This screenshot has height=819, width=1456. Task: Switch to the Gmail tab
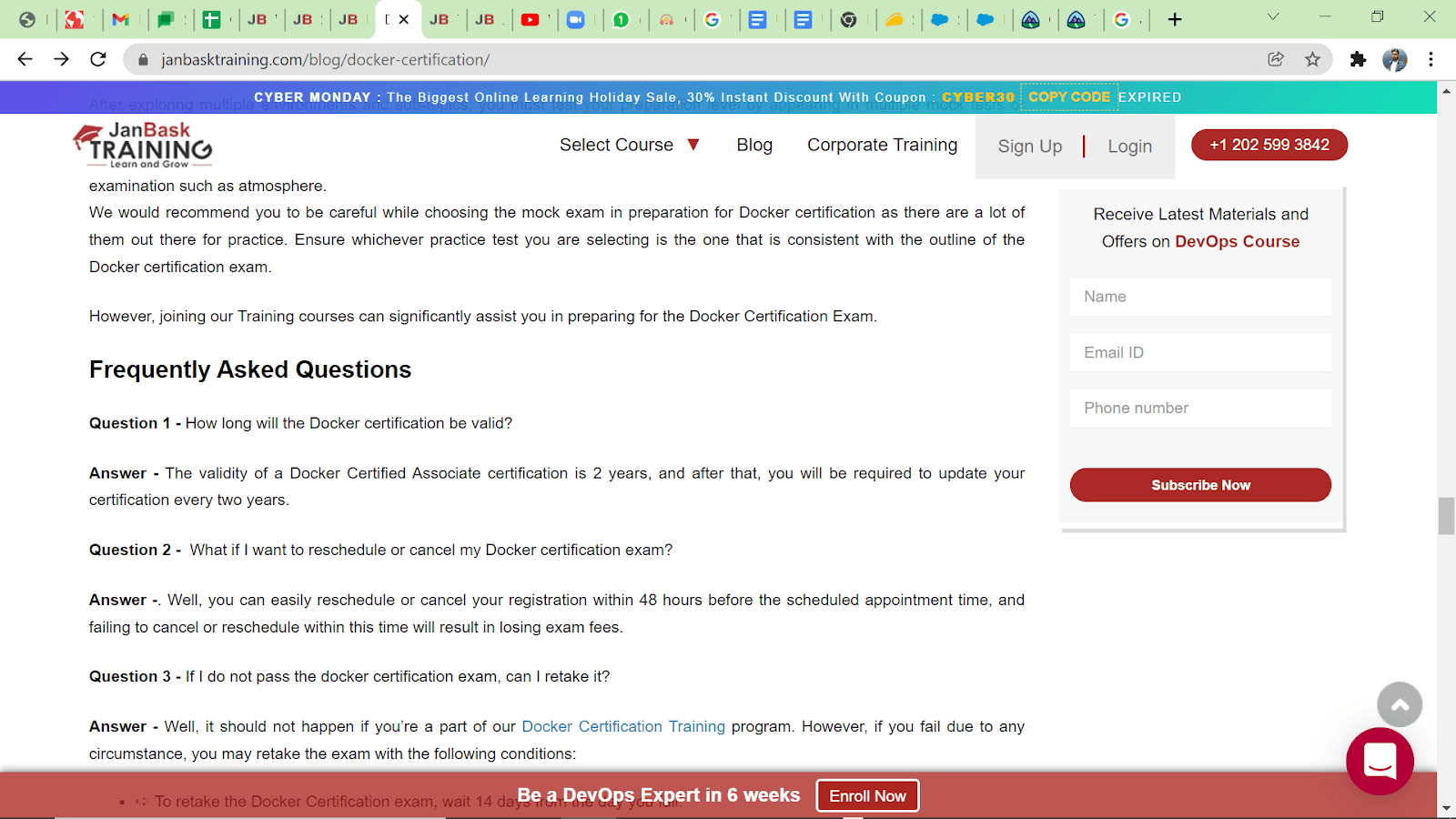pyautogui.click(x=120, y=19)
